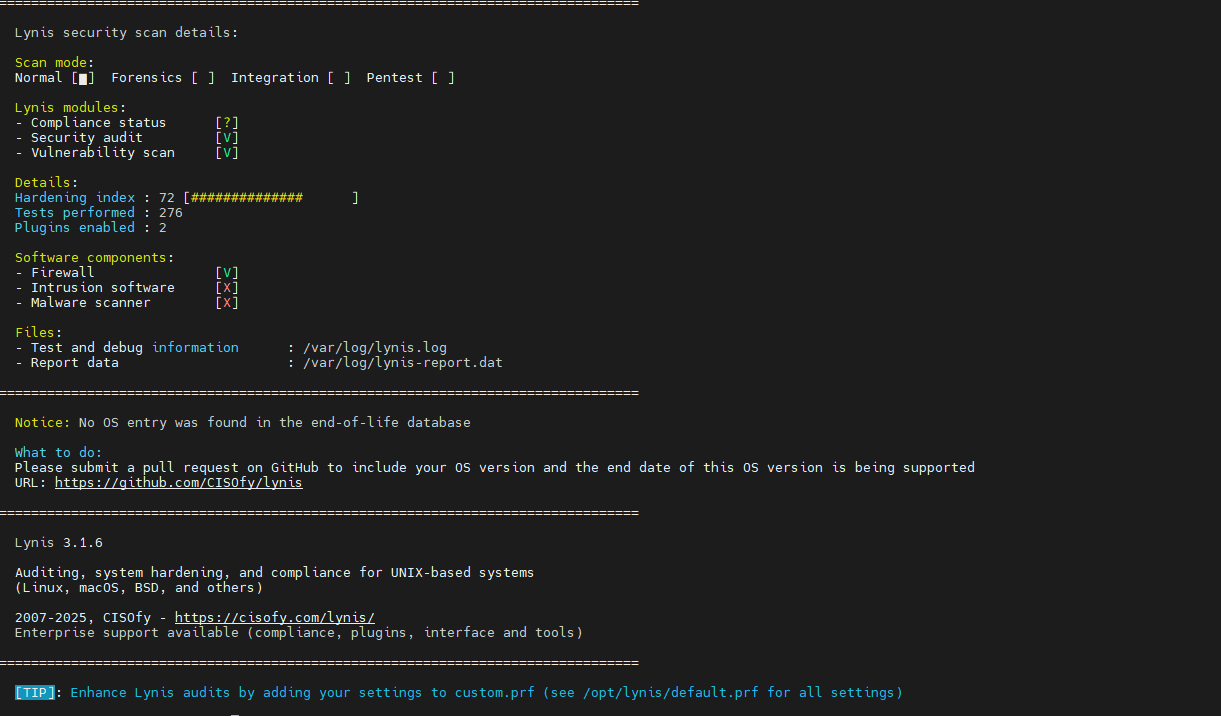
Task: Click the 'end-of-life database' notice text
Action: [x=391, y=423]
